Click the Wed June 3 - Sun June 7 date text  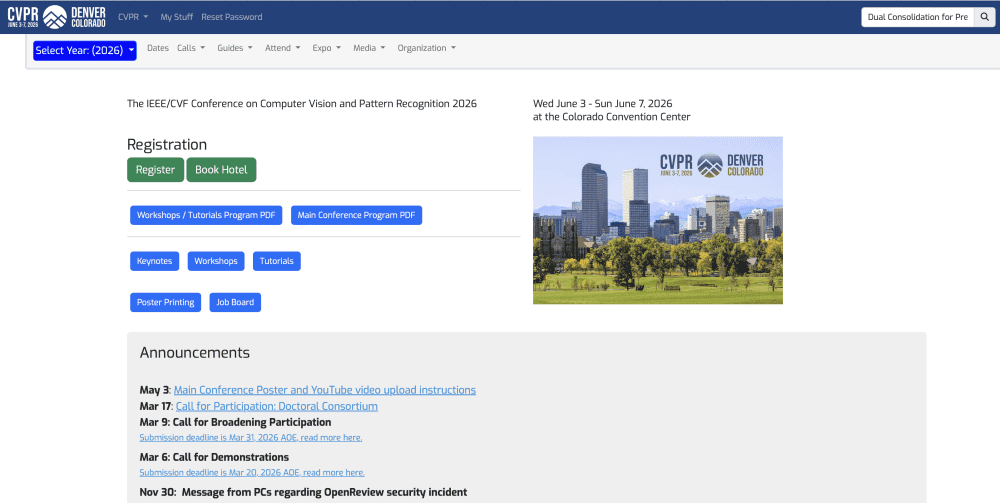point(603,103)
